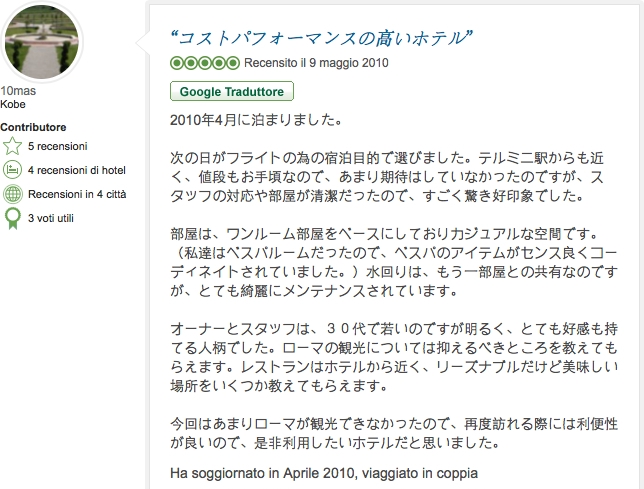This screenshot has height=489, width=644.
Task: Open the review title コストパフォーマンスの高いホテル
Action: 320,38
